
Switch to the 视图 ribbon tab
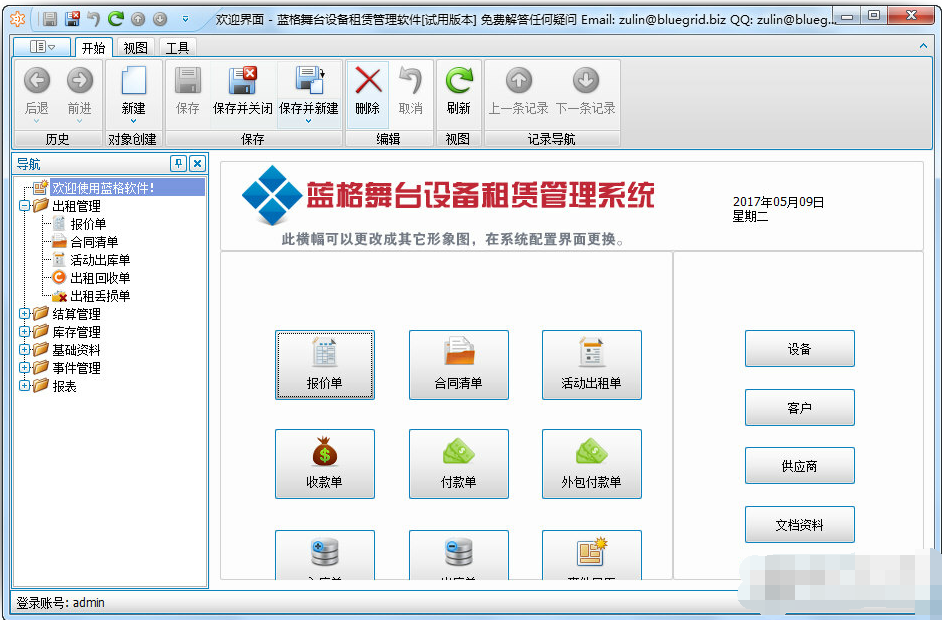point(135,47)
